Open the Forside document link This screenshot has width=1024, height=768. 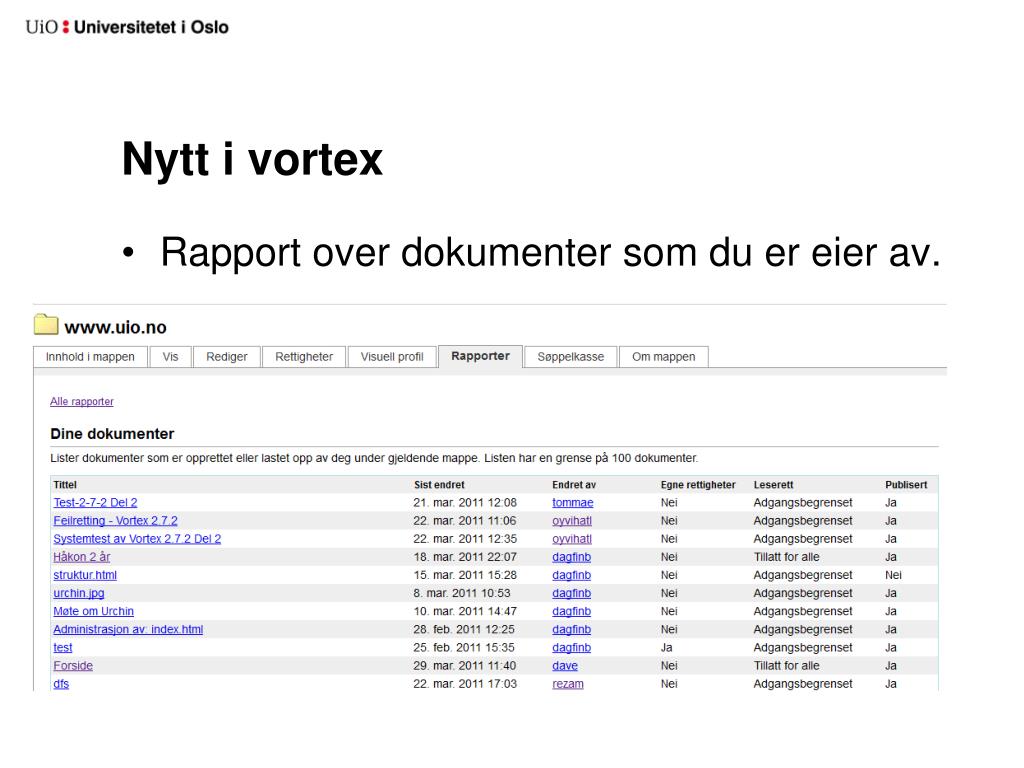tap(73, 665)
